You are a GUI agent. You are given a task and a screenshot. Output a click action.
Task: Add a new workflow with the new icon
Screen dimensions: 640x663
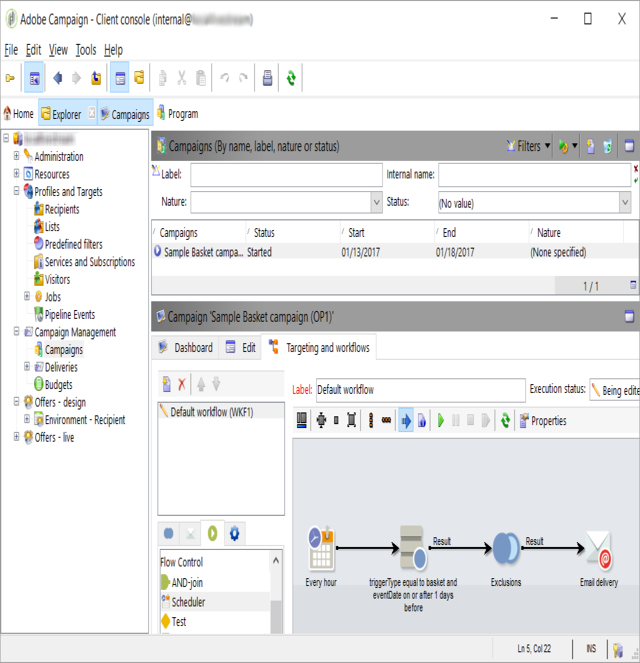167,384
